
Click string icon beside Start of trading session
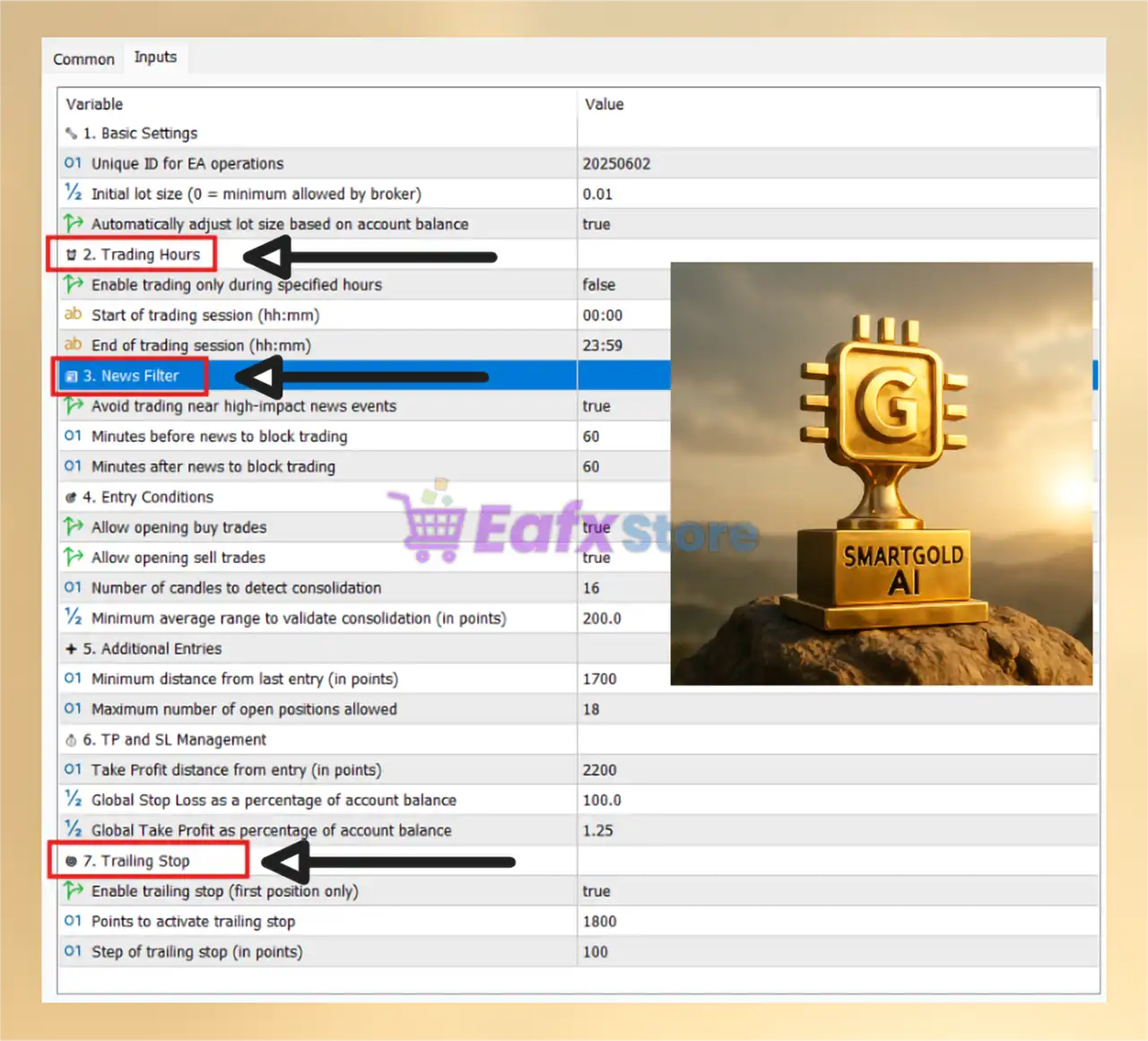(73, 314)
